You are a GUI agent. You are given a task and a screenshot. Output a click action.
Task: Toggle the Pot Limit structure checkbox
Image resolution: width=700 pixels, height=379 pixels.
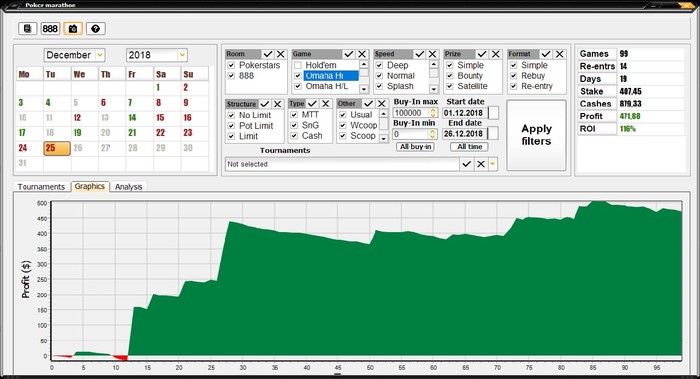[x=231, y=126]
